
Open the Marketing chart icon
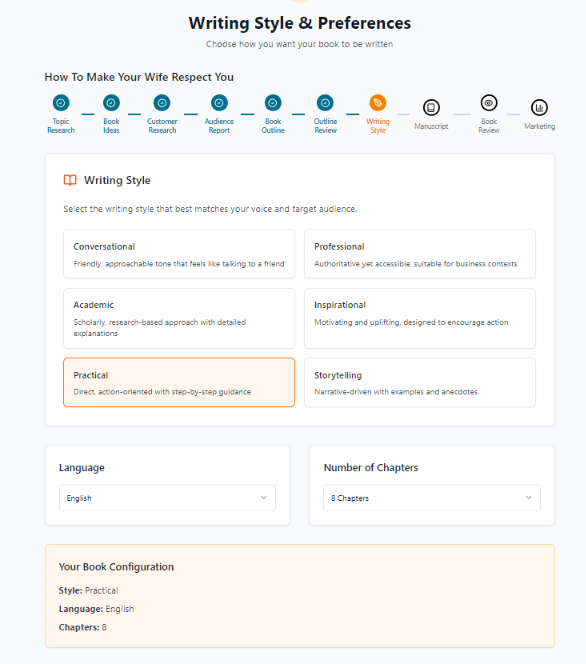coord(539,108)
